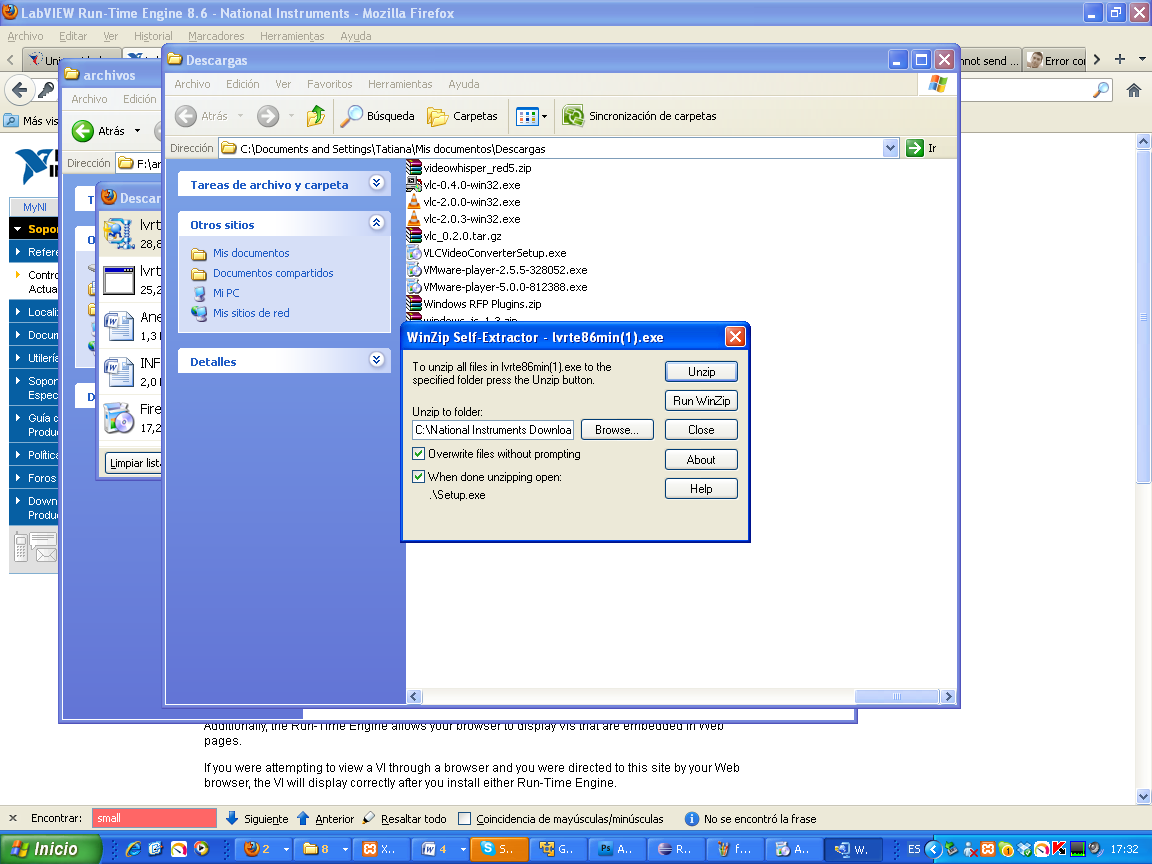Screen dimensions: 1152x864
Task: Click scroll left arrow in Descargas file list
Action: (414, 696)
